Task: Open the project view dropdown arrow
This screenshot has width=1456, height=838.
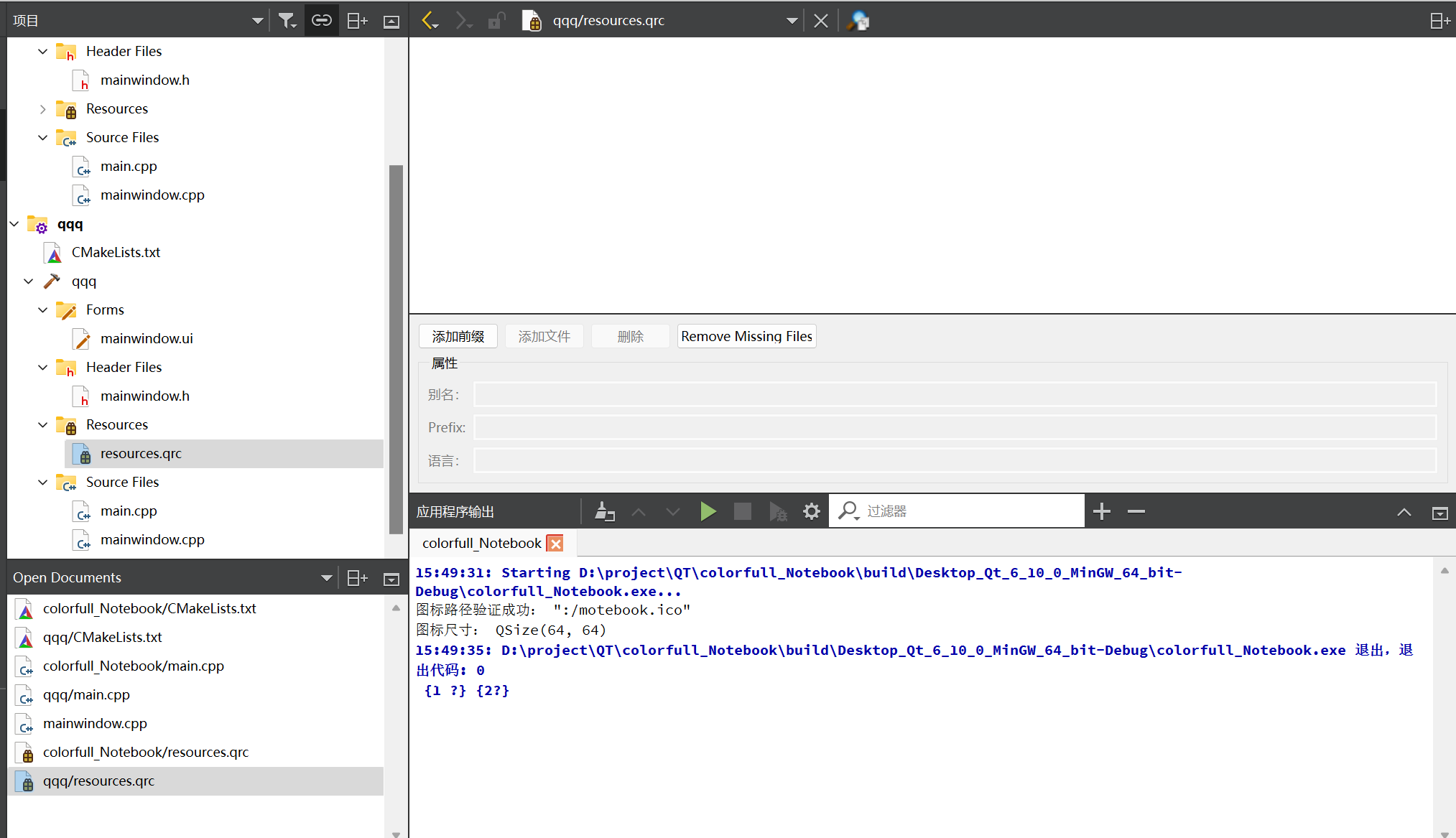Action: pyautogui.click(x=257, y=21)
